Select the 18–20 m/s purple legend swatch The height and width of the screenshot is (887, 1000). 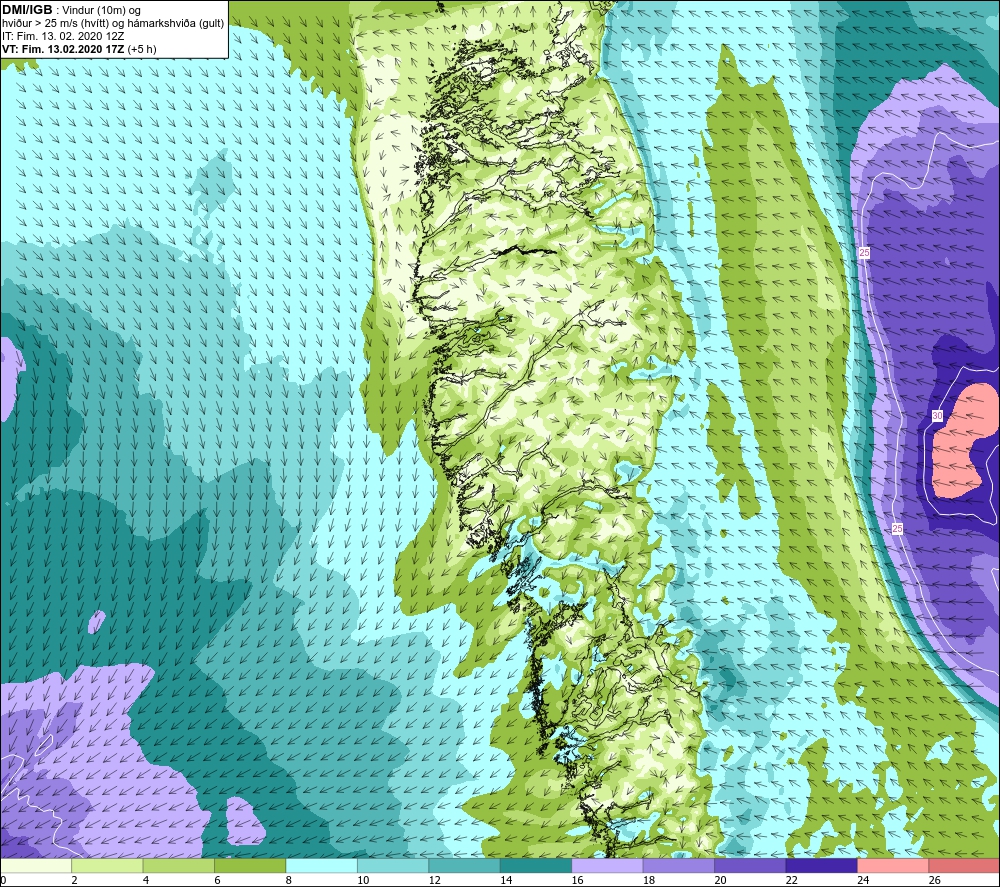pos(679,866)
